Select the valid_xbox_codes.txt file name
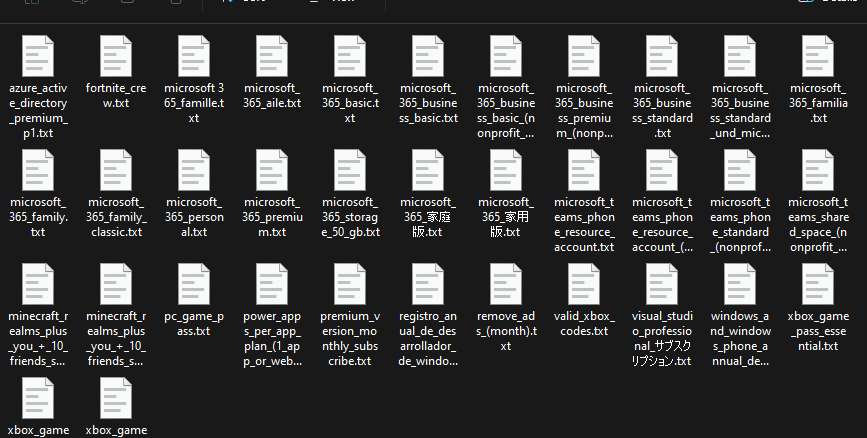Viewport: 867px width, 438px height. pyautogui.click(x=584, y=324)
